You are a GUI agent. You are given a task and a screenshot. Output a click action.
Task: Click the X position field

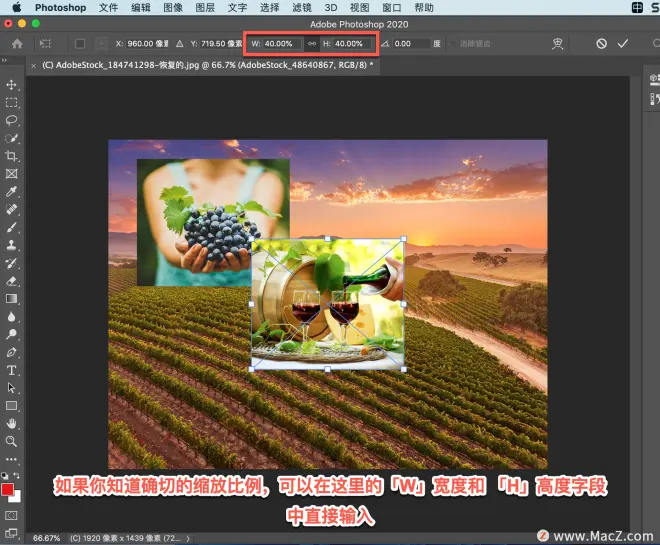[x=147, y=44]
